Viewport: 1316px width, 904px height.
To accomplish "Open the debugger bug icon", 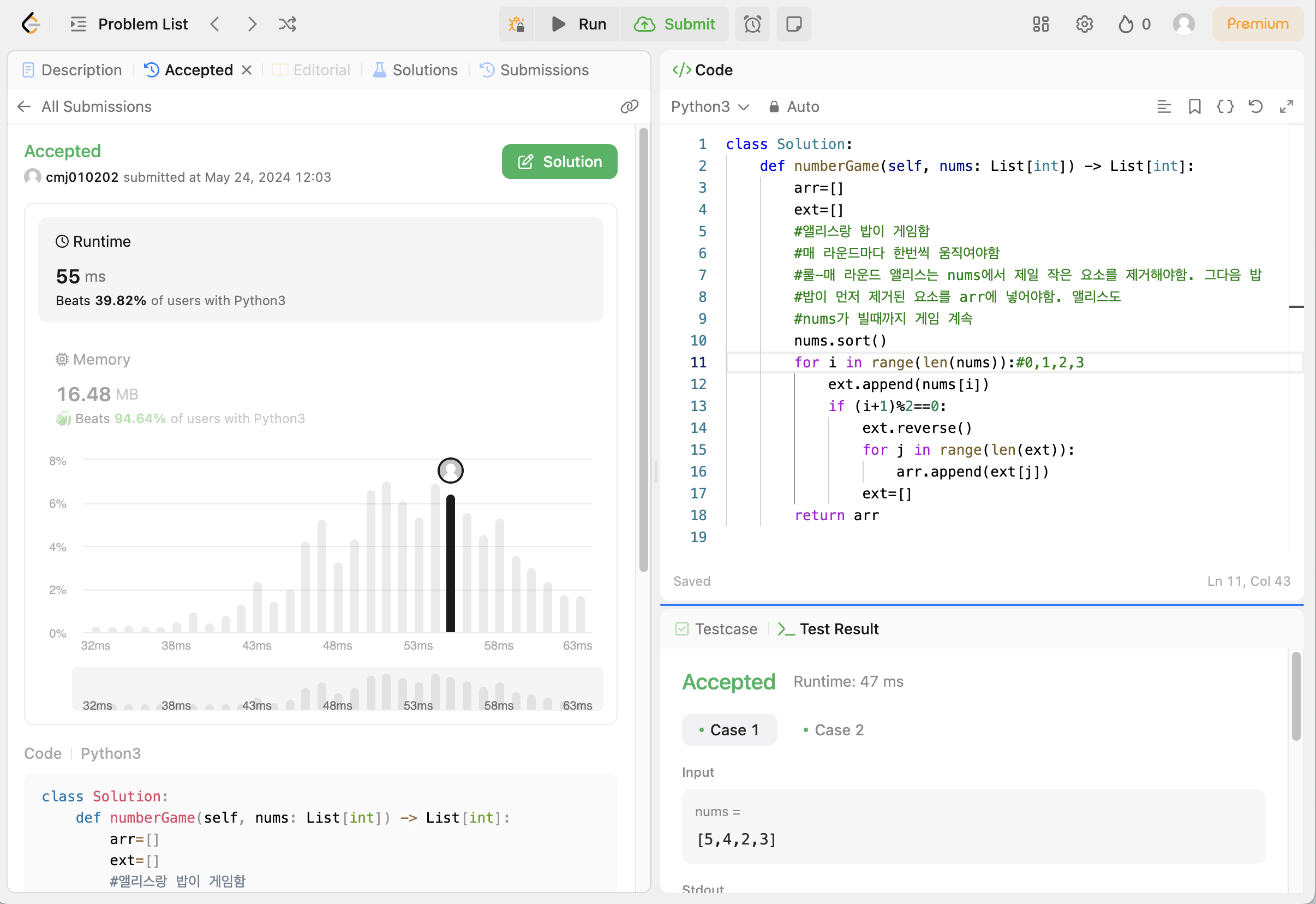I will pyautogui.click(x=517, y=24).
